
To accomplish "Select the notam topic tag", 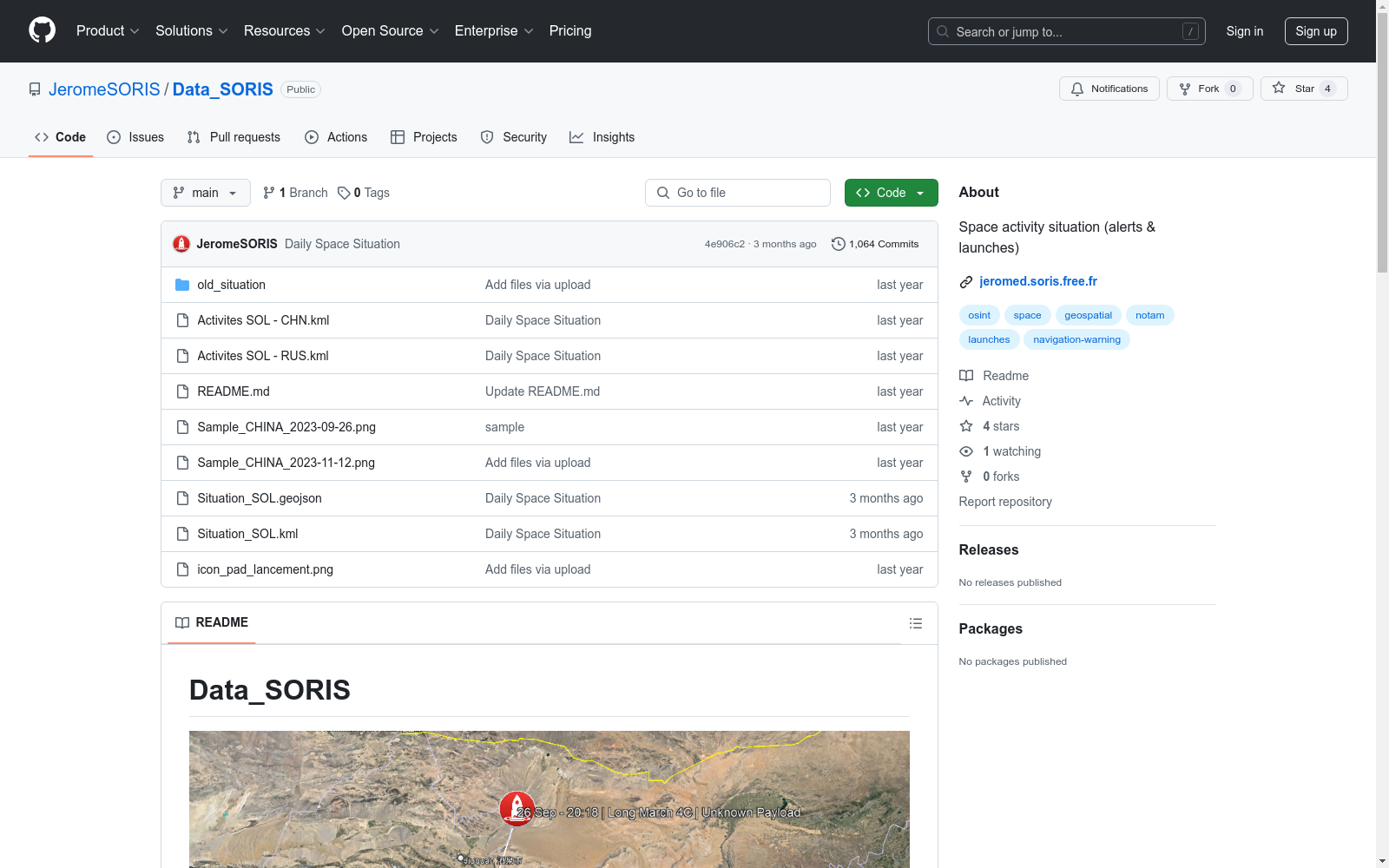I will coord(1149,315).
